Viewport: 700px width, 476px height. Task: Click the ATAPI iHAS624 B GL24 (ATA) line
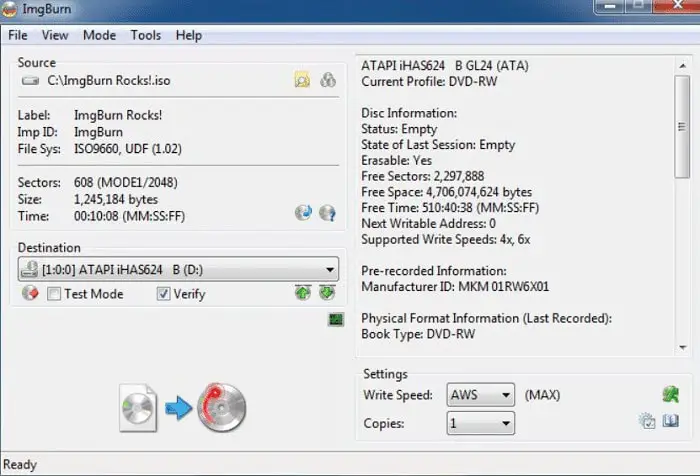pyautogui.click(x=445, y=66)
